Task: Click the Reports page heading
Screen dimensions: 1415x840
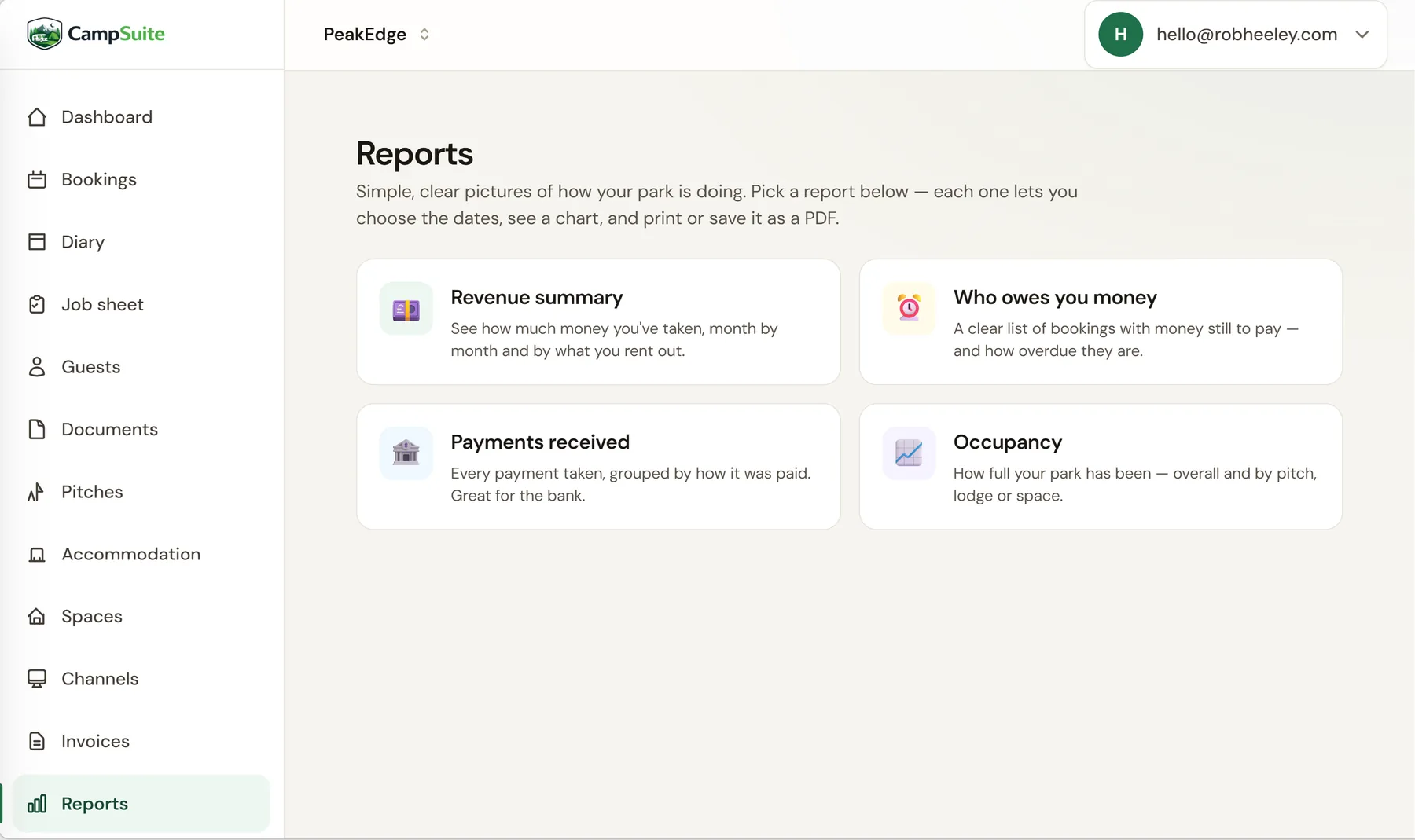Action: (414, 154)
